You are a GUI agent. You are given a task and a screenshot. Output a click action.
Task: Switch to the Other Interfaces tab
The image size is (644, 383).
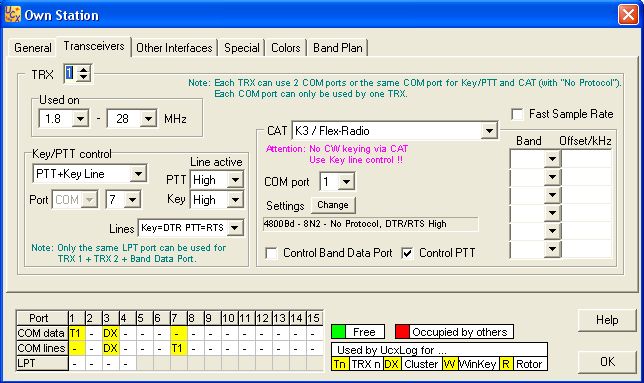[174, 48]
